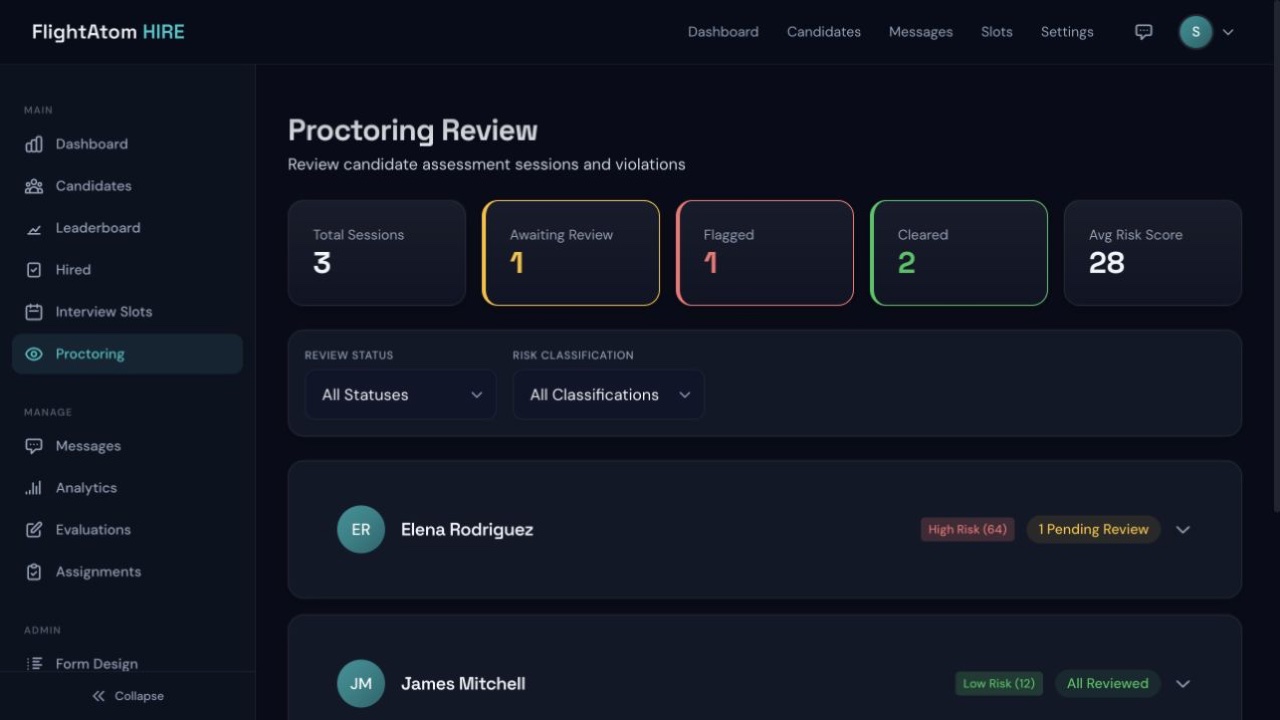Open Slots in the top navigation

click(x=997, y=32)
